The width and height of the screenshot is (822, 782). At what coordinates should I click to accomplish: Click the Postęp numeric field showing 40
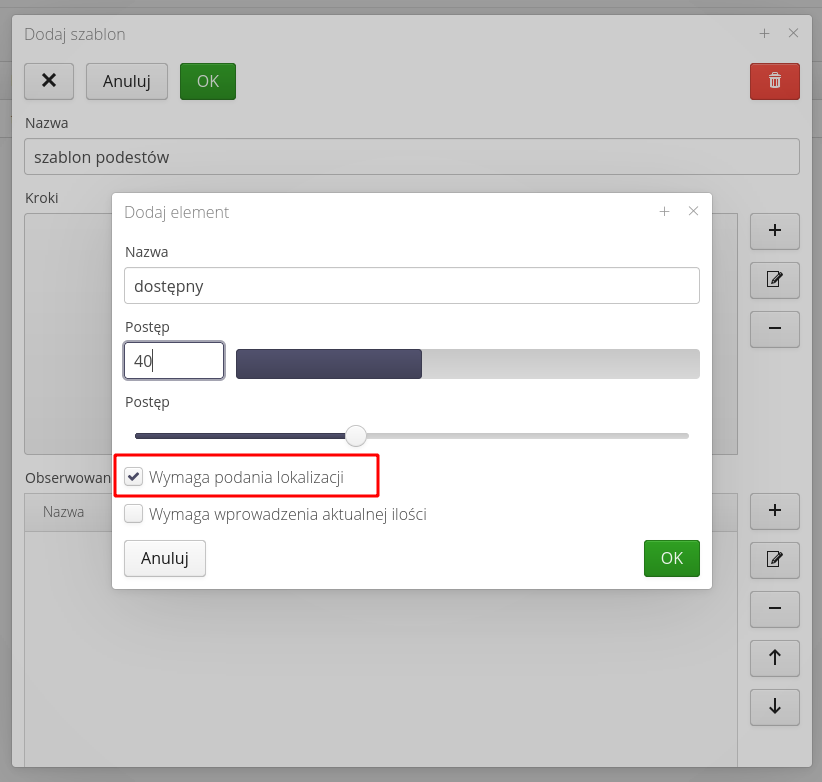(173, 361)
